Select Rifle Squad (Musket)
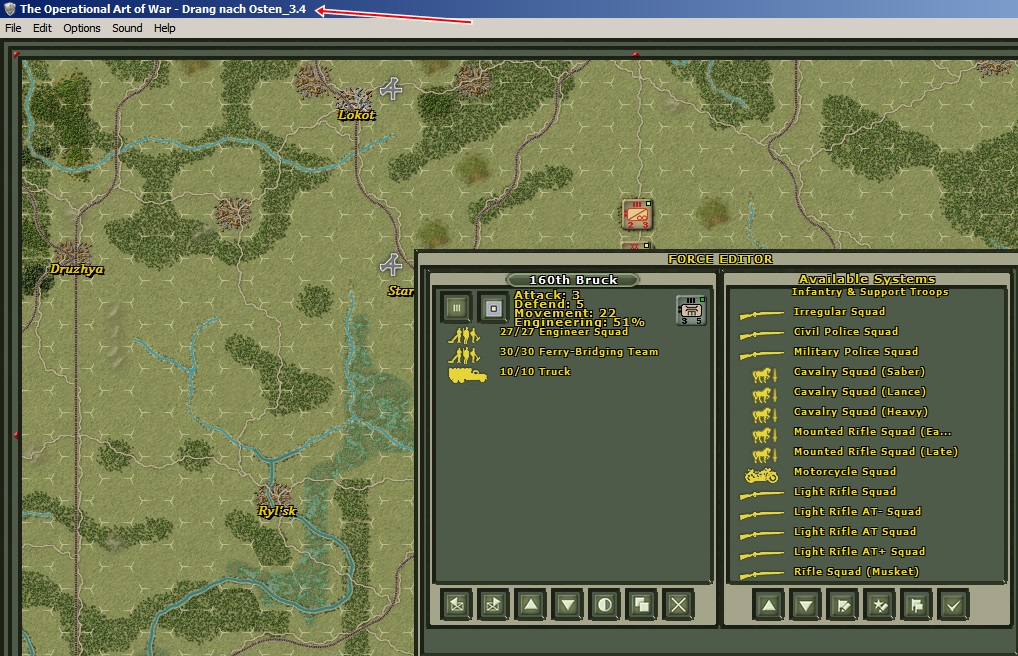1018x656 pixels. pyautogui.click(x=856, y=572)
